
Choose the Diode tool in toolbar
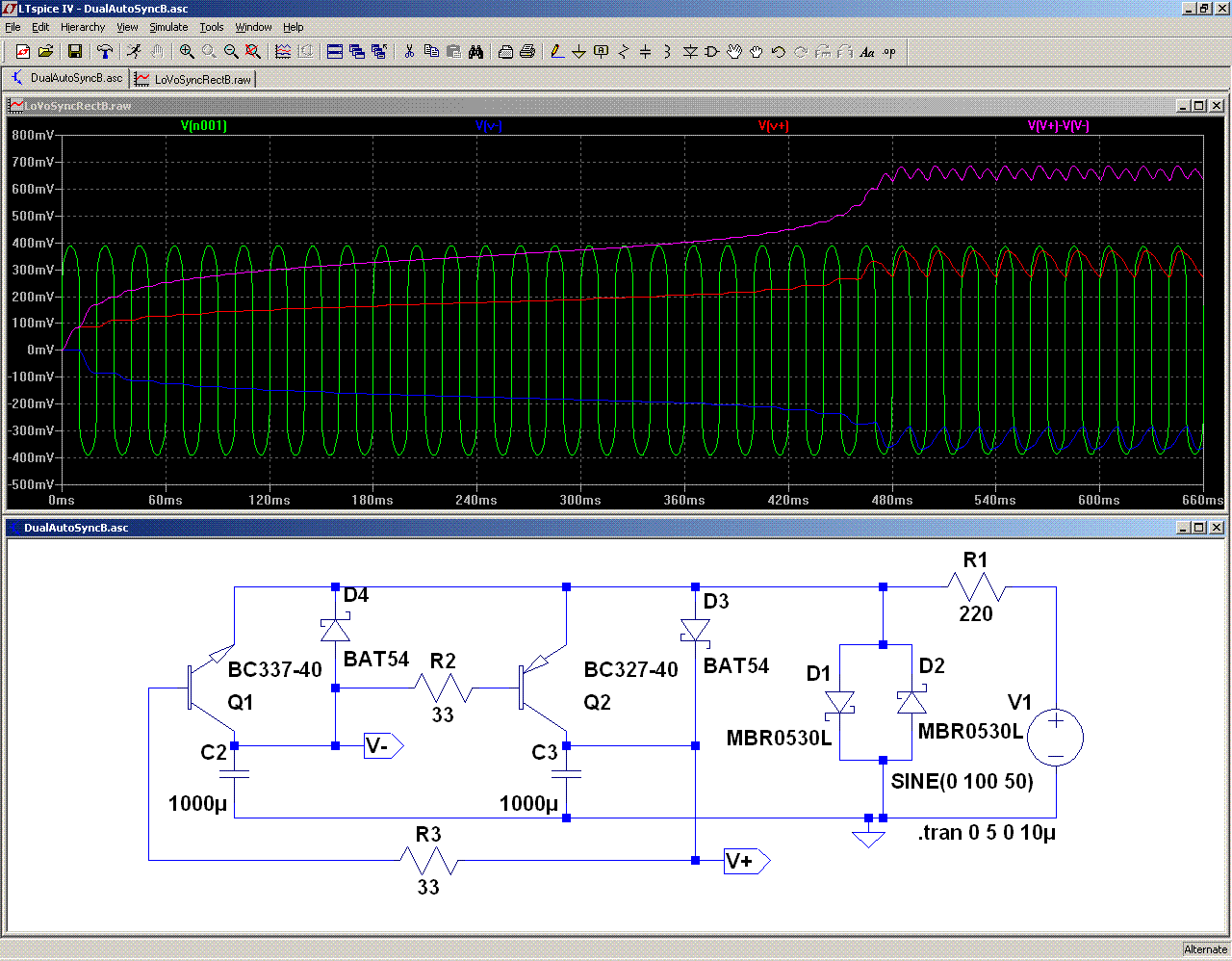point(690,52)
